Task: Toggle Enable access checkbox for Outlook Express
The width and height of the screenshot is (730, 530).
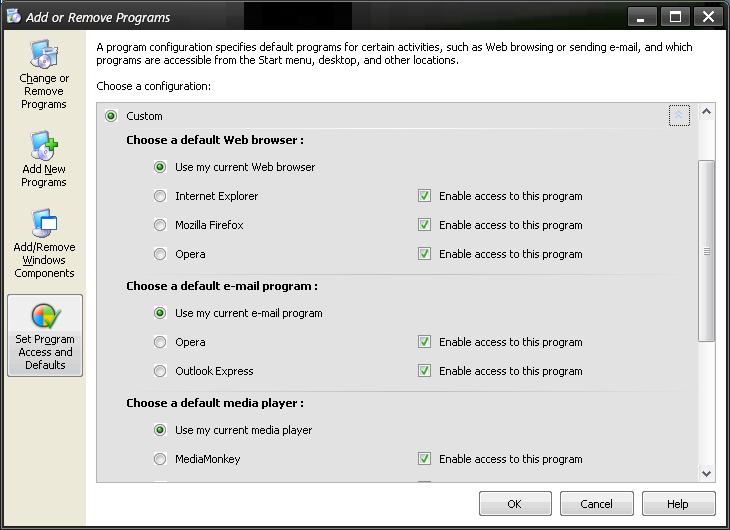Action: [424, 371]
